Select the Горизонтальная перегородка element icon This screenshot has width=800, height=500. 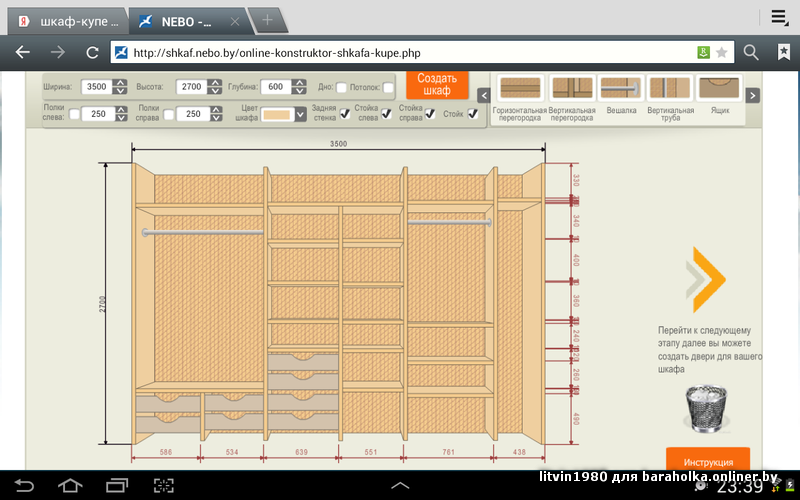coord(519,88)
